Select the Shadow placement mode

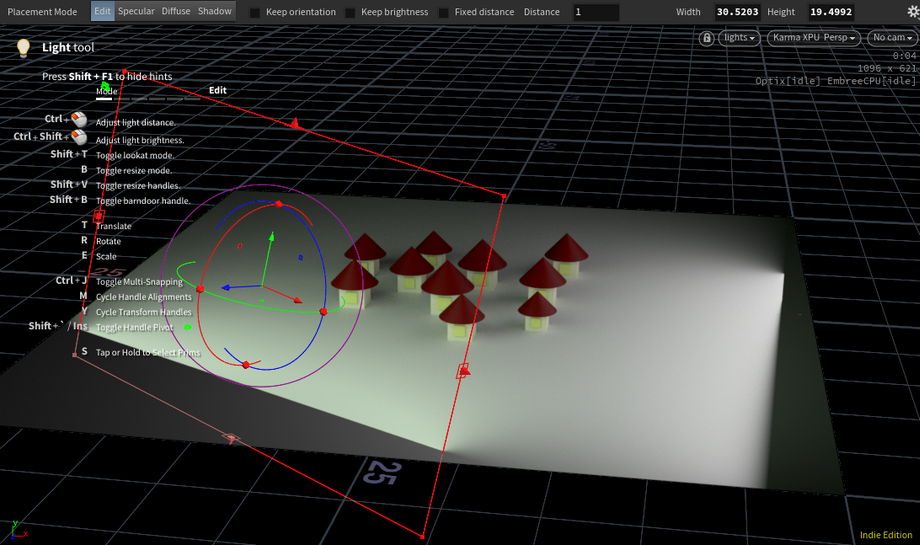pos(214,11)
